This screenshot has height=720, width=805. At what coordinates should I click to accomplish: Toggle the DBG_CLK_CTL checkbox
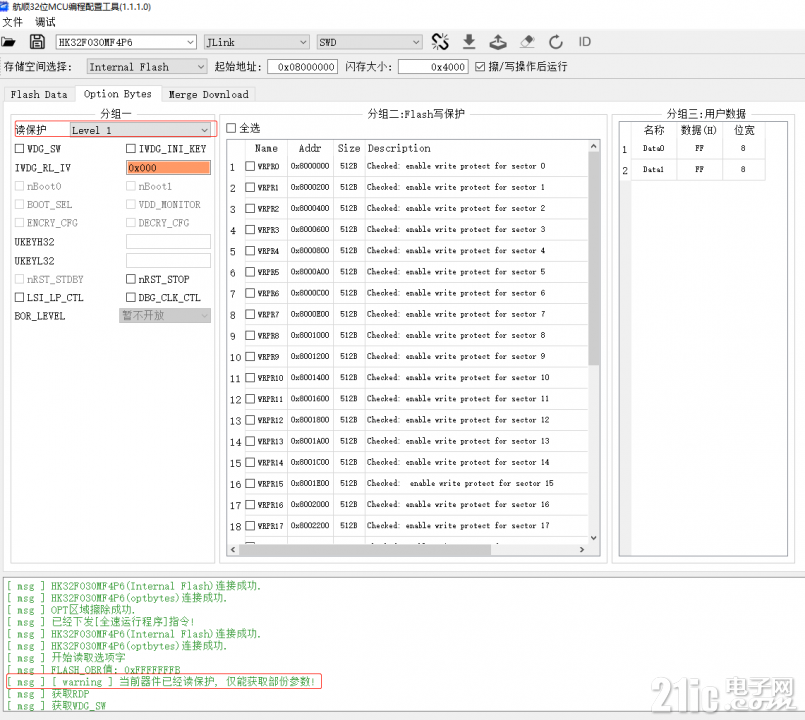click(x=131, y=297)
